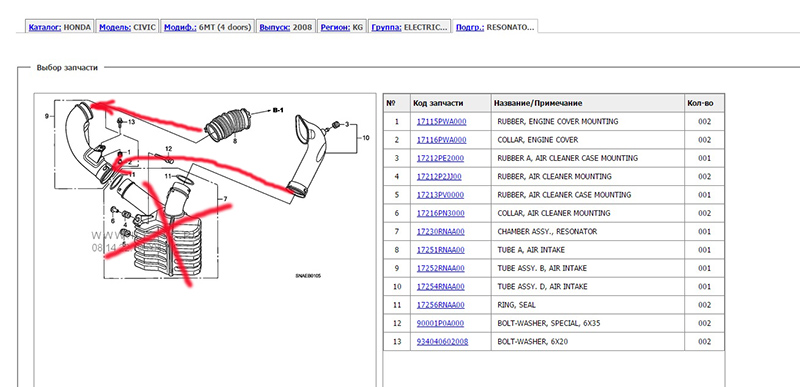Open part code 17115PWA000 link
The height and width of the screenshot is (387, 800).
[x=441, y=121]
